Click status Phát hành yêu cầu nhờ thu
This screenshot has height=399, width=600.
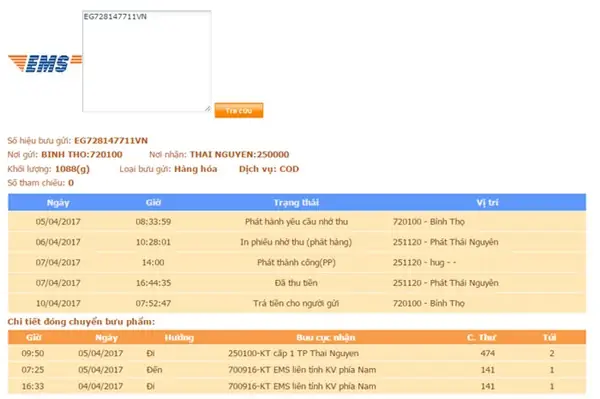(297, 221)
